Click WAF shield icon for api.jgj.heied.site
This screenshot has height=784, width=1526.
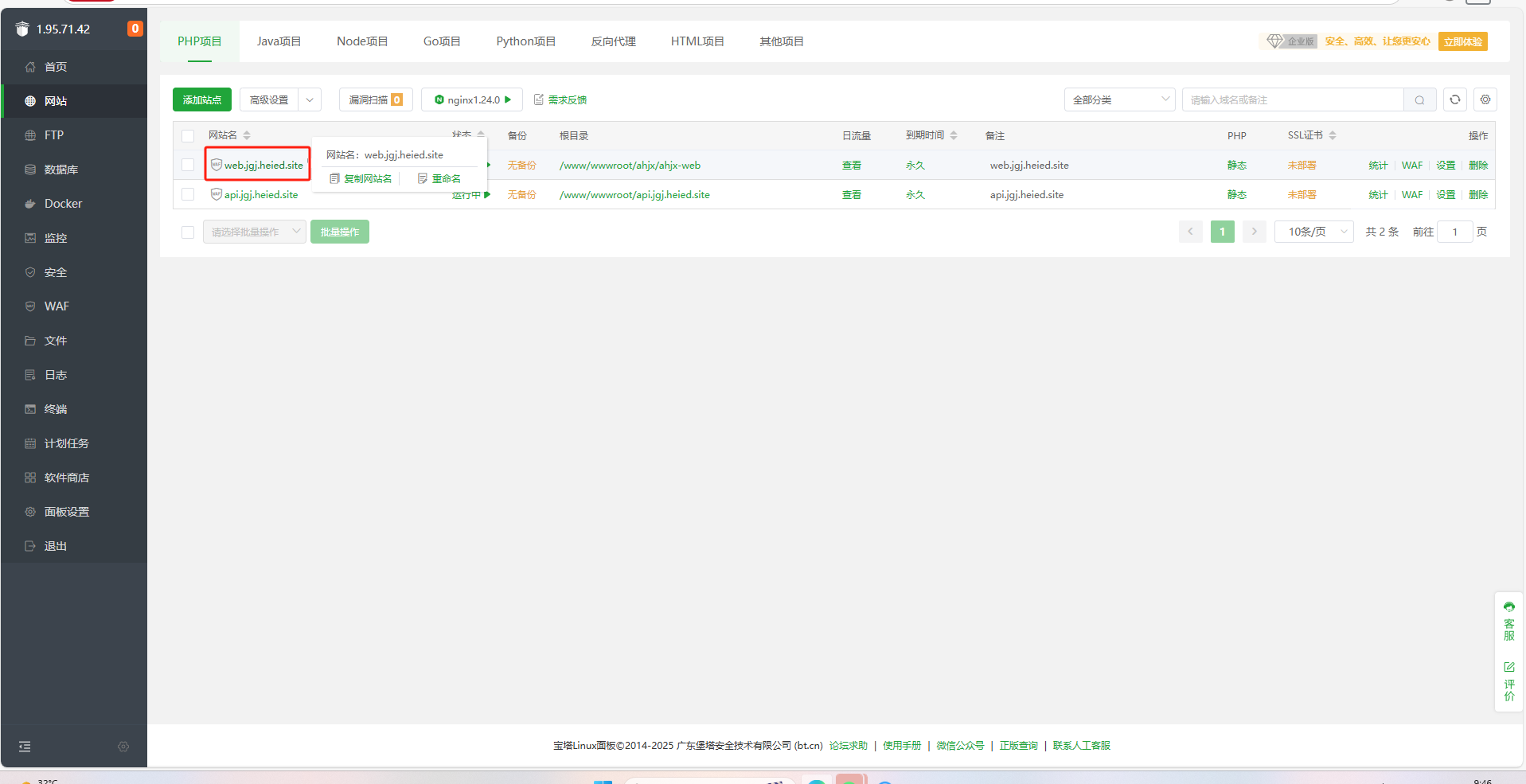pyautogui.click(x=216, y=194)
